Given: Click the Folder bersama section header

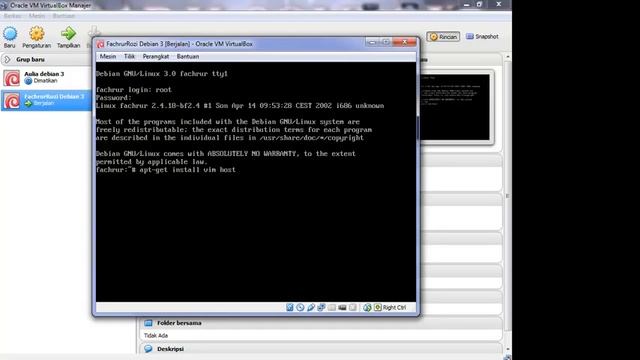Looking at the screenshot, I should pos(321,323).
